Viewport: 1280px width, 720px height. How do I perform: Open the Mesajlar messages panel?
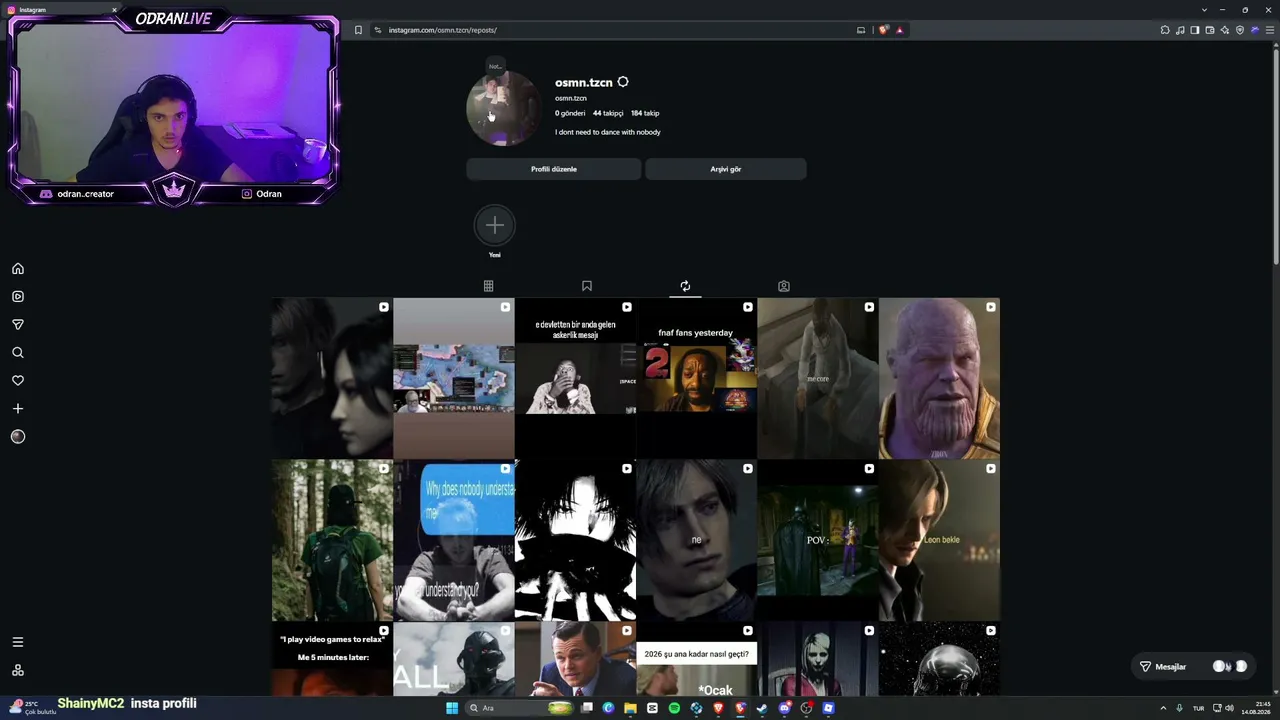click(x=1193, y=667)
